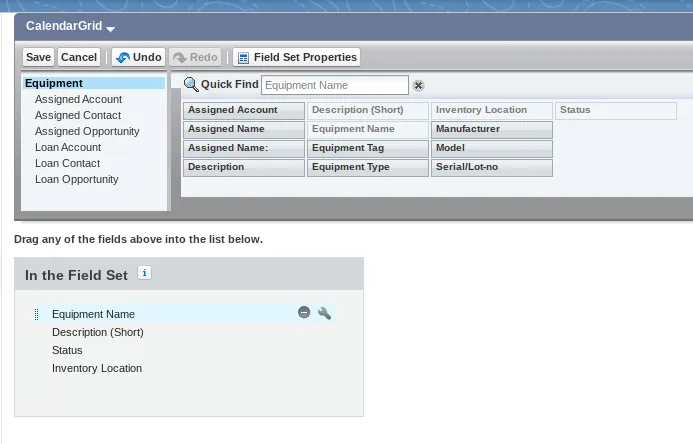The image size is (693, 444).
Task: Click the Assigned Account field tile
Action: pyautogui.click(x=244, y=110)
